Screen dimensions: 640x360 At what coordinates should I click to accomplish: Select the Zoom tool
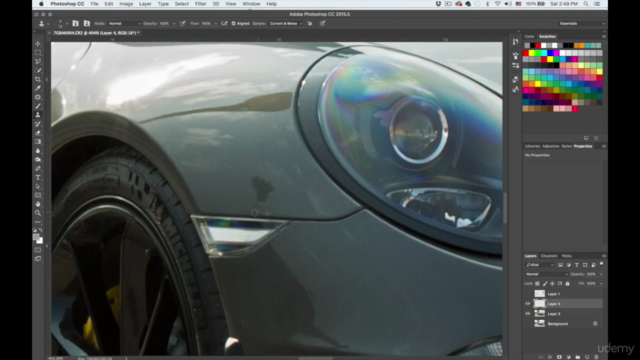38,213
